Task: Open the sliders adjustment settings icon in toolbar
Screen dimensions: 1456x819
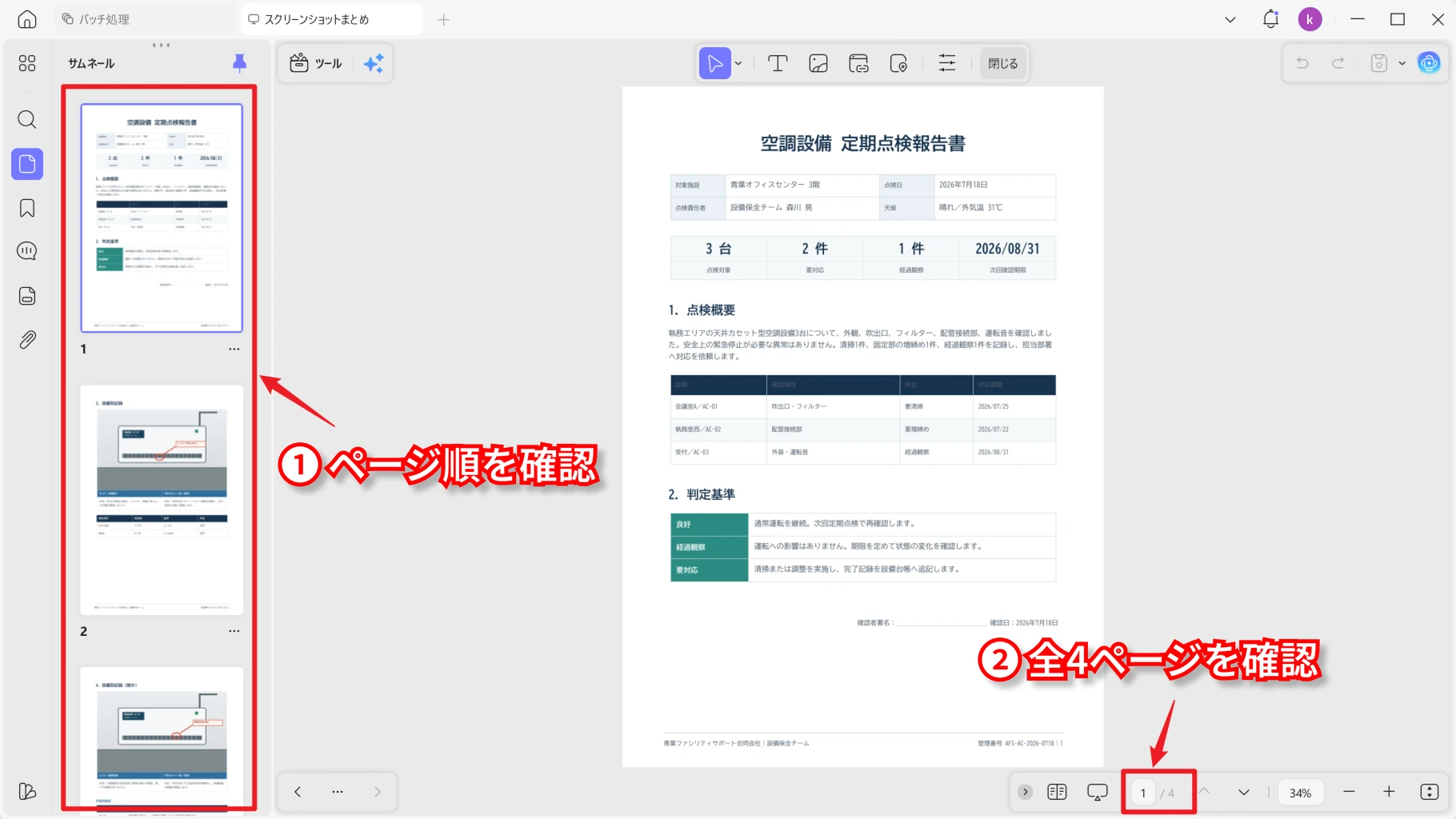Action: [x=947, y=63]
